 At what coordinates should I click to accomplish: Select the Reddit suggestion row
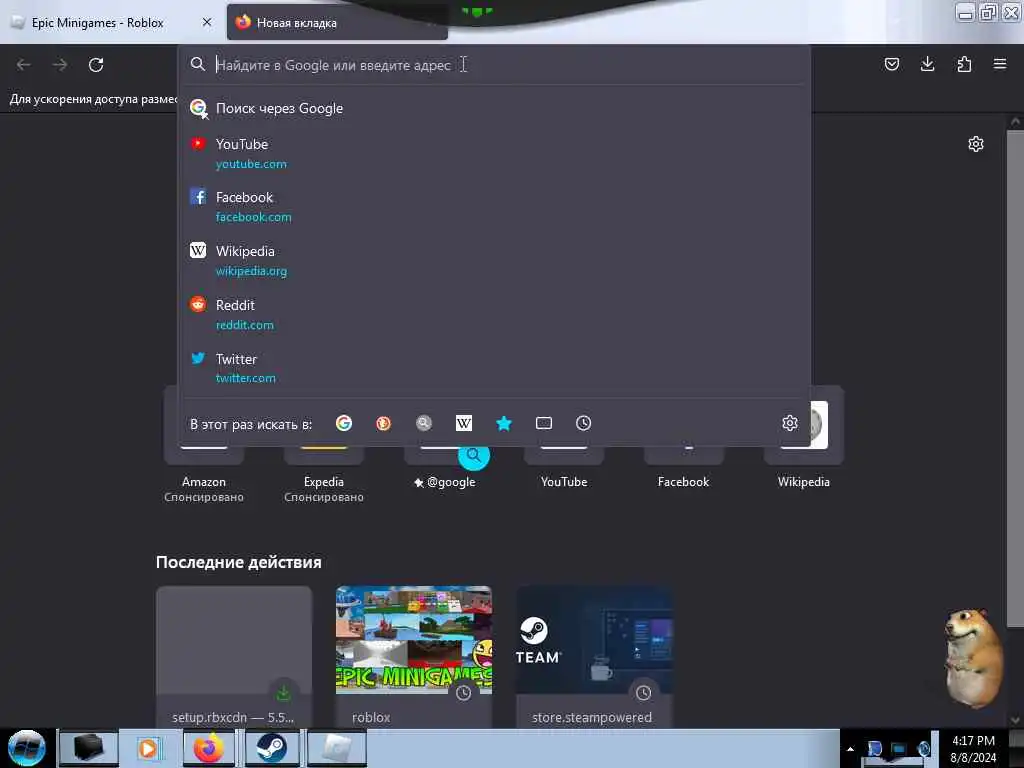(494, 315)
